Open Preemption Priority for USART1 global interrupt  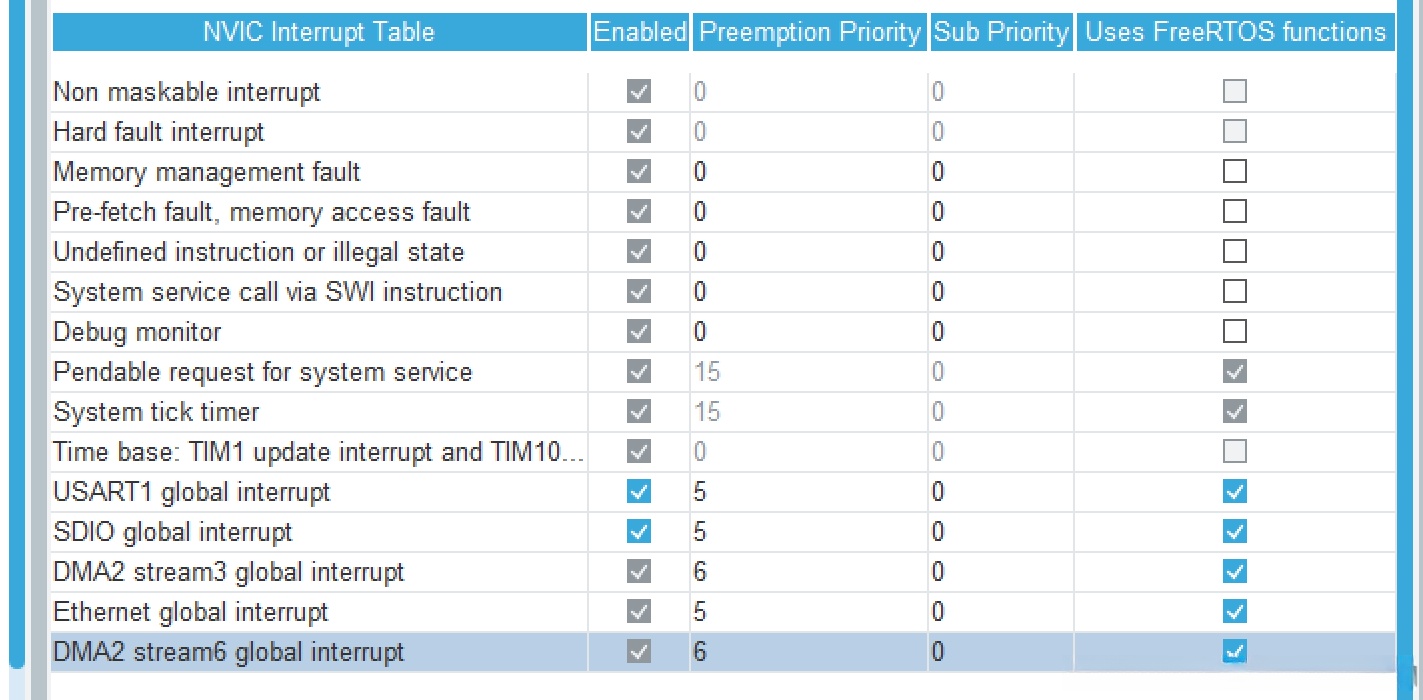click(808, 492)
